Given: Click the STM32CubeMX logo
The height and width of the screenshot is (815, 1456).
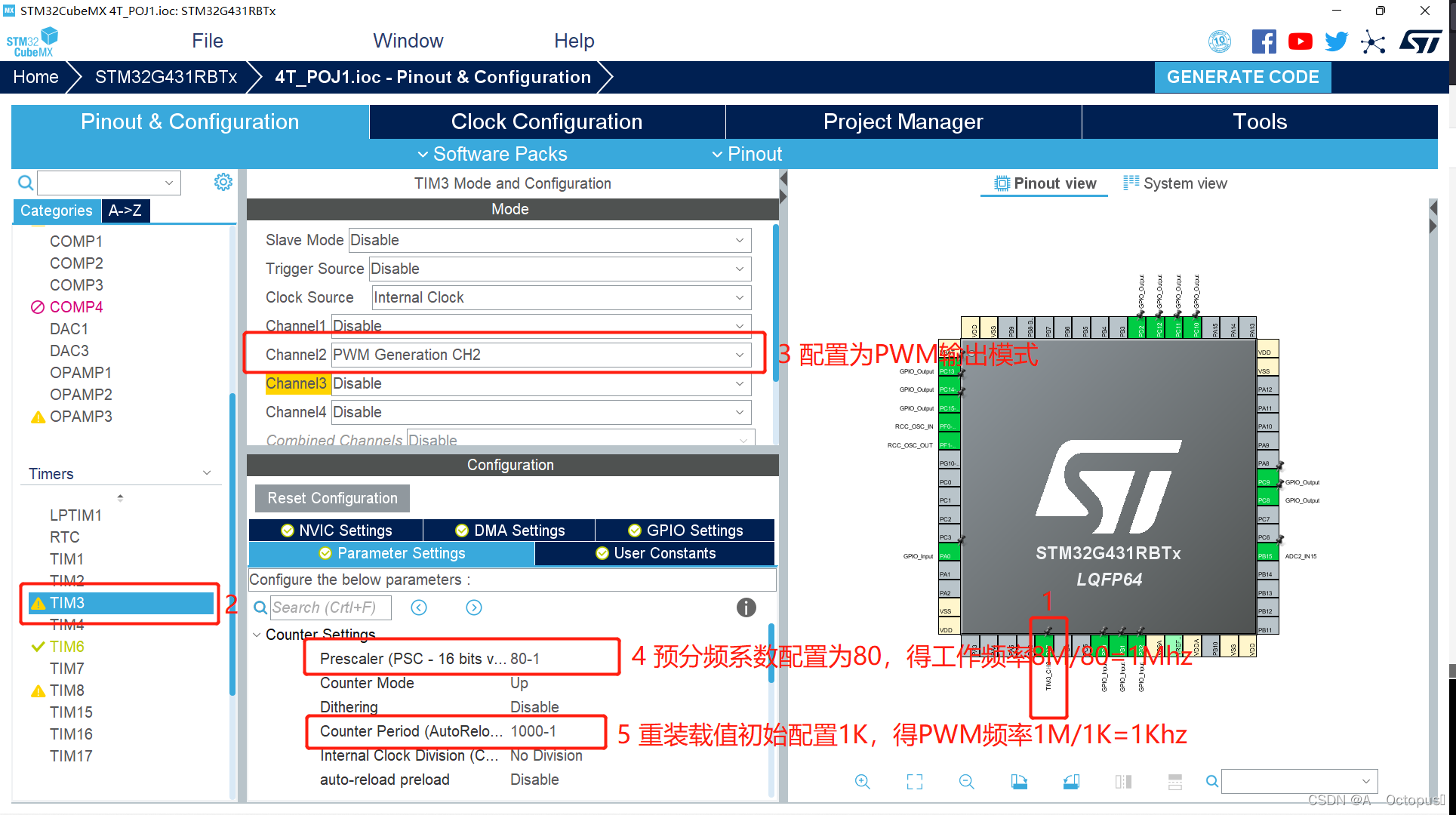Looking at the screenshot, I should tap(32, 42).
